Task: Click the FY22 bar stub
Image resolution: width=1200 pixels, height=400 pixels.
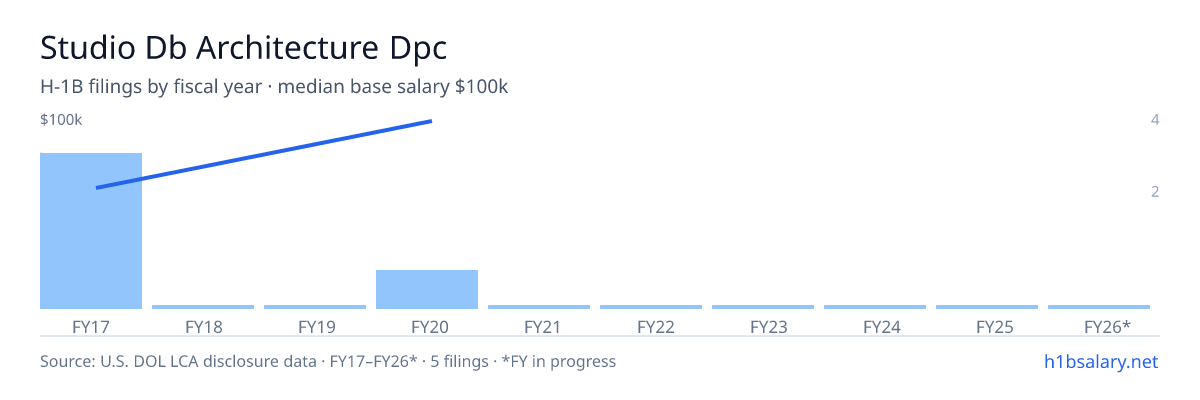Action: (651, 307)
